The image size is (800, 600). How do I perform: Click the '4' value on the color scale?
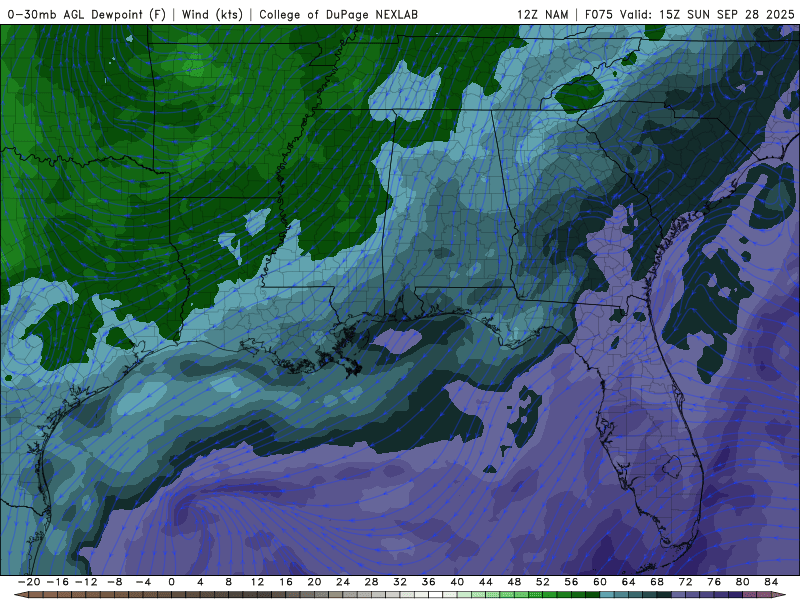(x=200, y=582)
